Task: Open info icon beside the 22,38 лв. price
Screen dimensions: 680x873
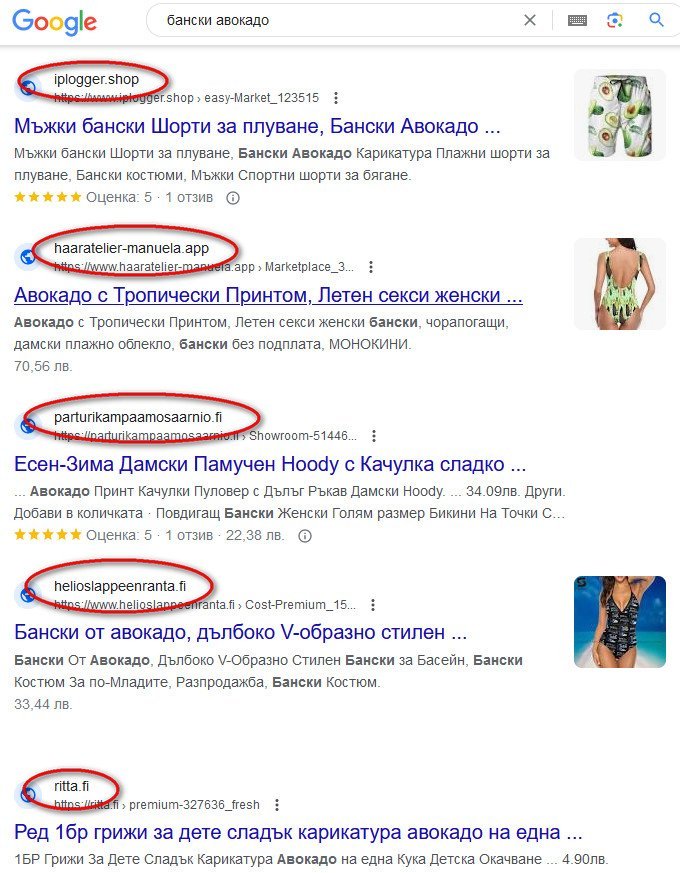Action: click(x=305, y=536)
